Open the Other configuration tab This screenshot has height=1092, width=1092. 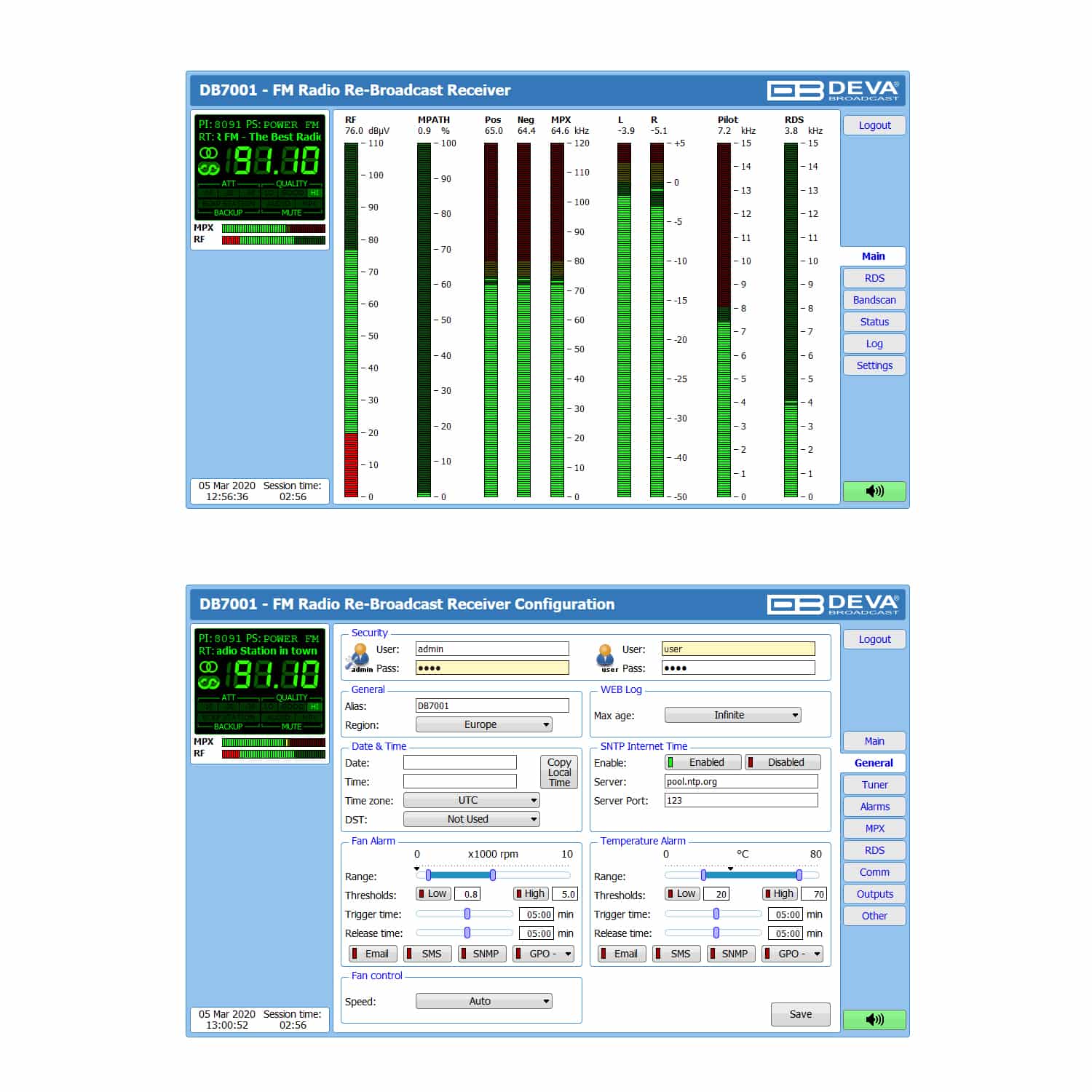(874, 916)
